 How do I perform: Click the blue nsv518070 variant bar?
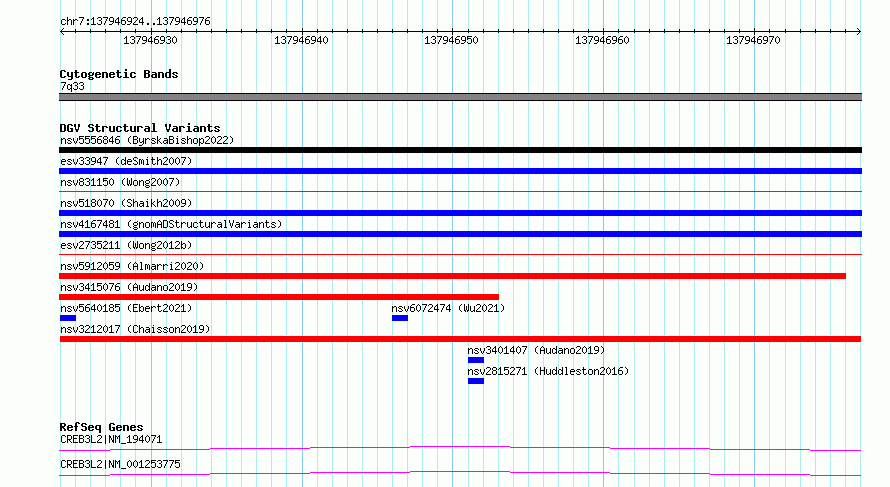[460, 213]
